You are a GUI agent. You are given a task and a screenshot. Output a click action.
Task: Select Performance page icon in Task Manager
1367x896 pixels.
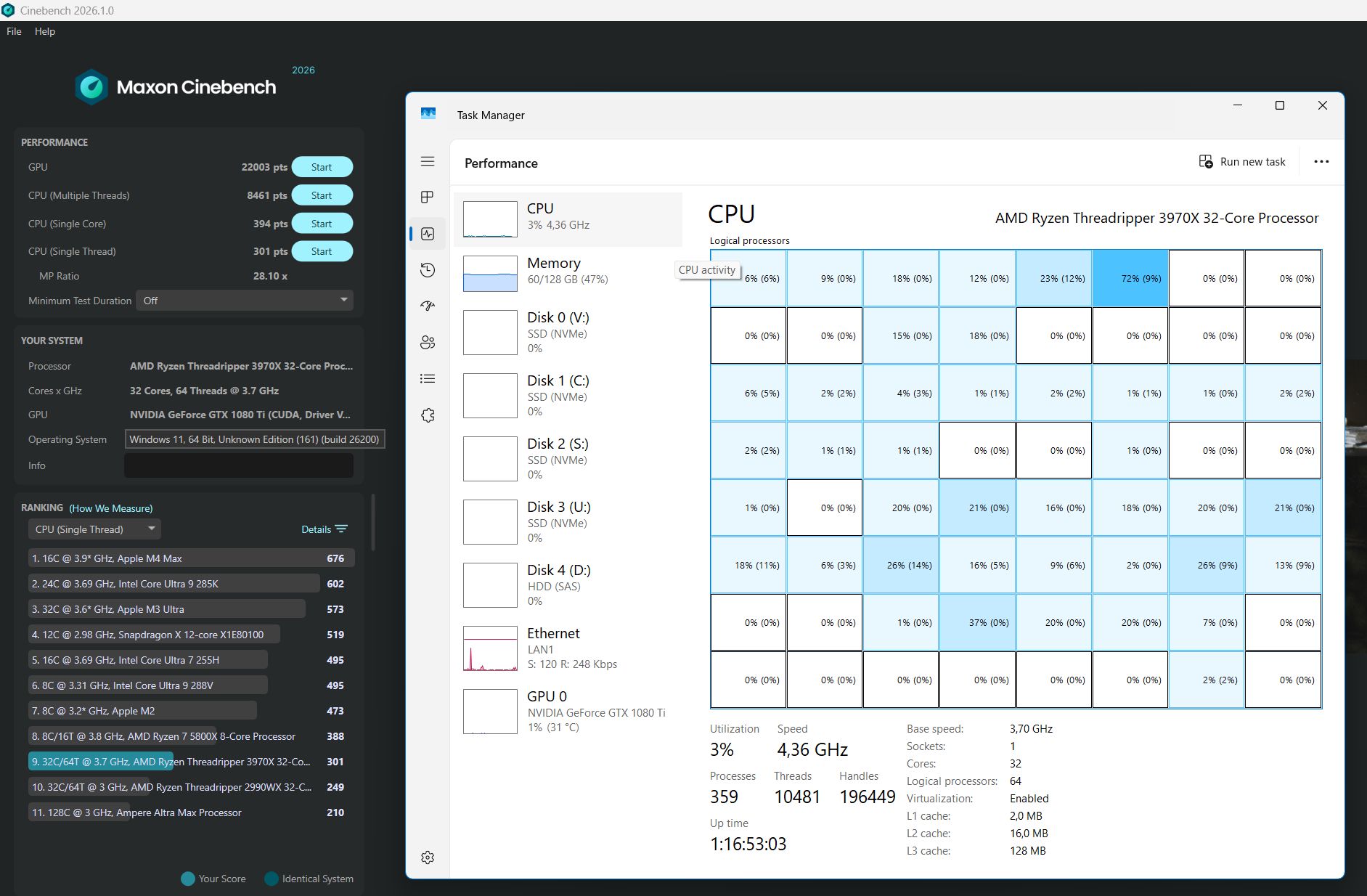click(x=428, y=234)
